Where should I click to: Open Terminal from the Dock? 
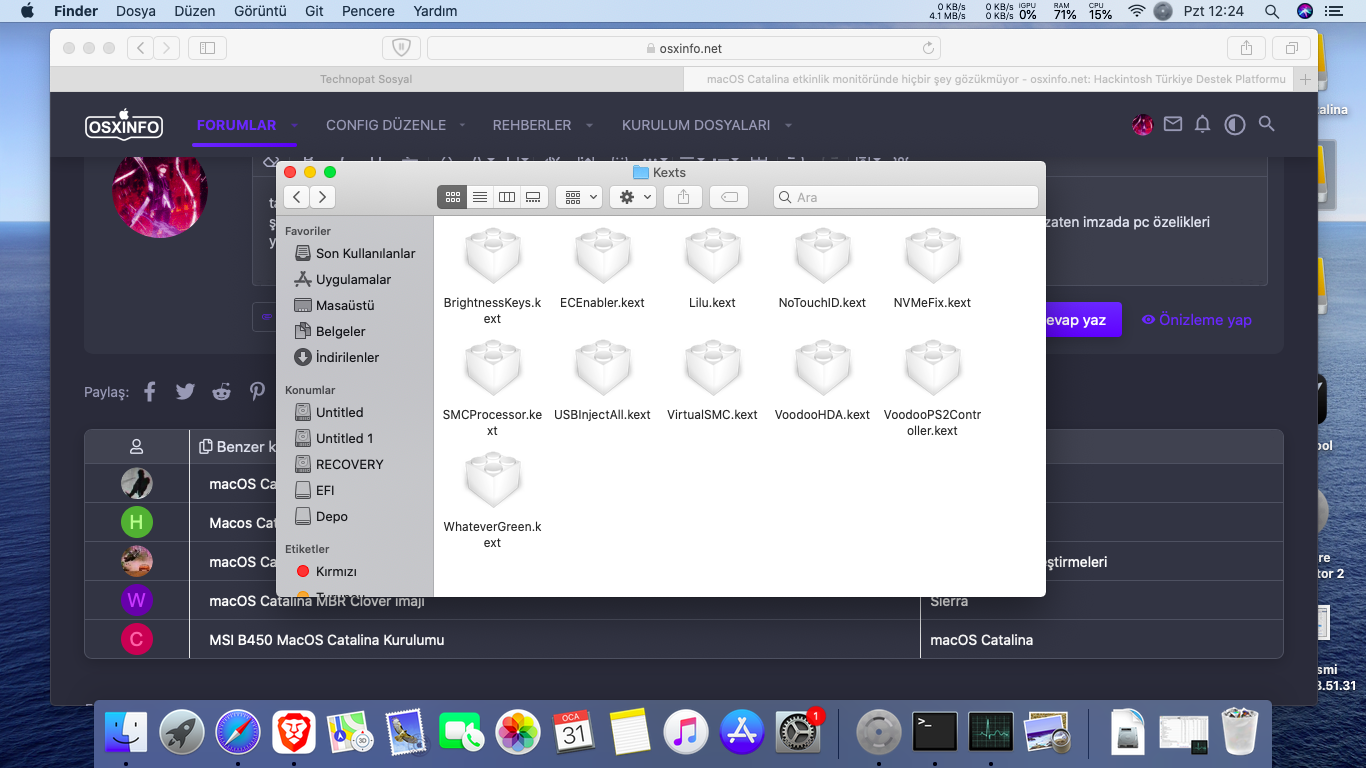point(934,732)
